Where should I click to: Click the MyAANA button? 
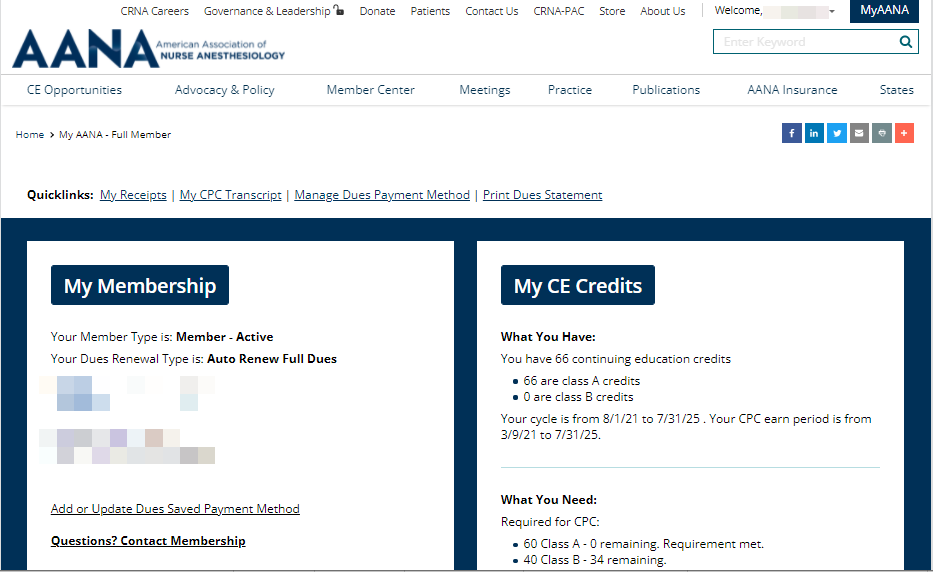[884, 11]
